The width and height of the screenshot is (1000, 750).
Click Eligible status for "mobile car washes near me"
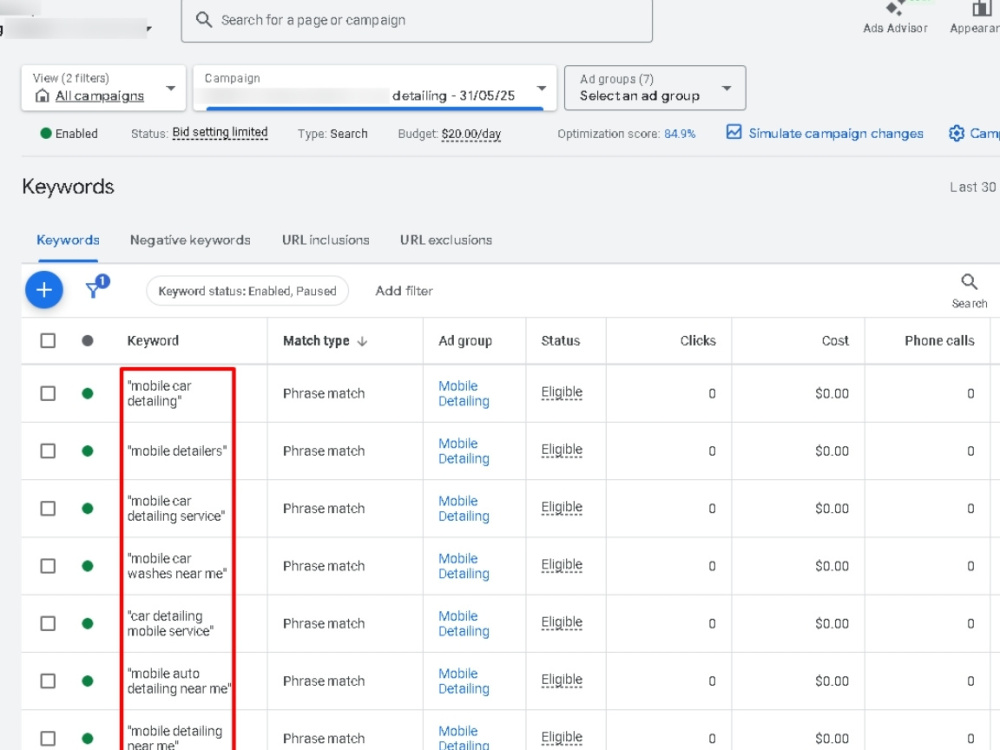point(561,564)
